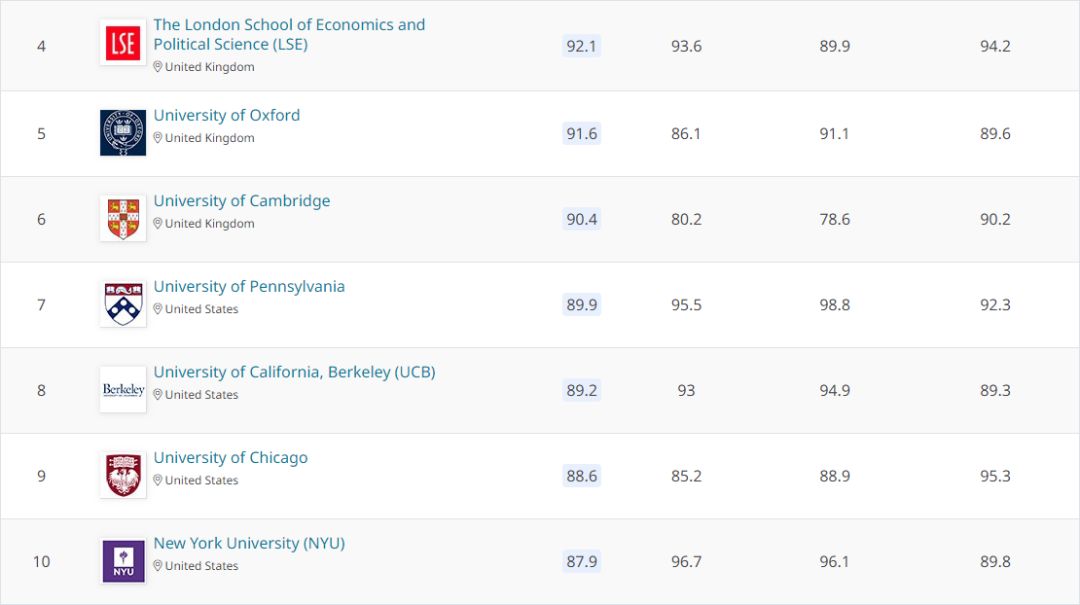The image size is (1080, 605).
Task: Click the University of Chicago phoenix crest
Action: [x=123, y=475]
